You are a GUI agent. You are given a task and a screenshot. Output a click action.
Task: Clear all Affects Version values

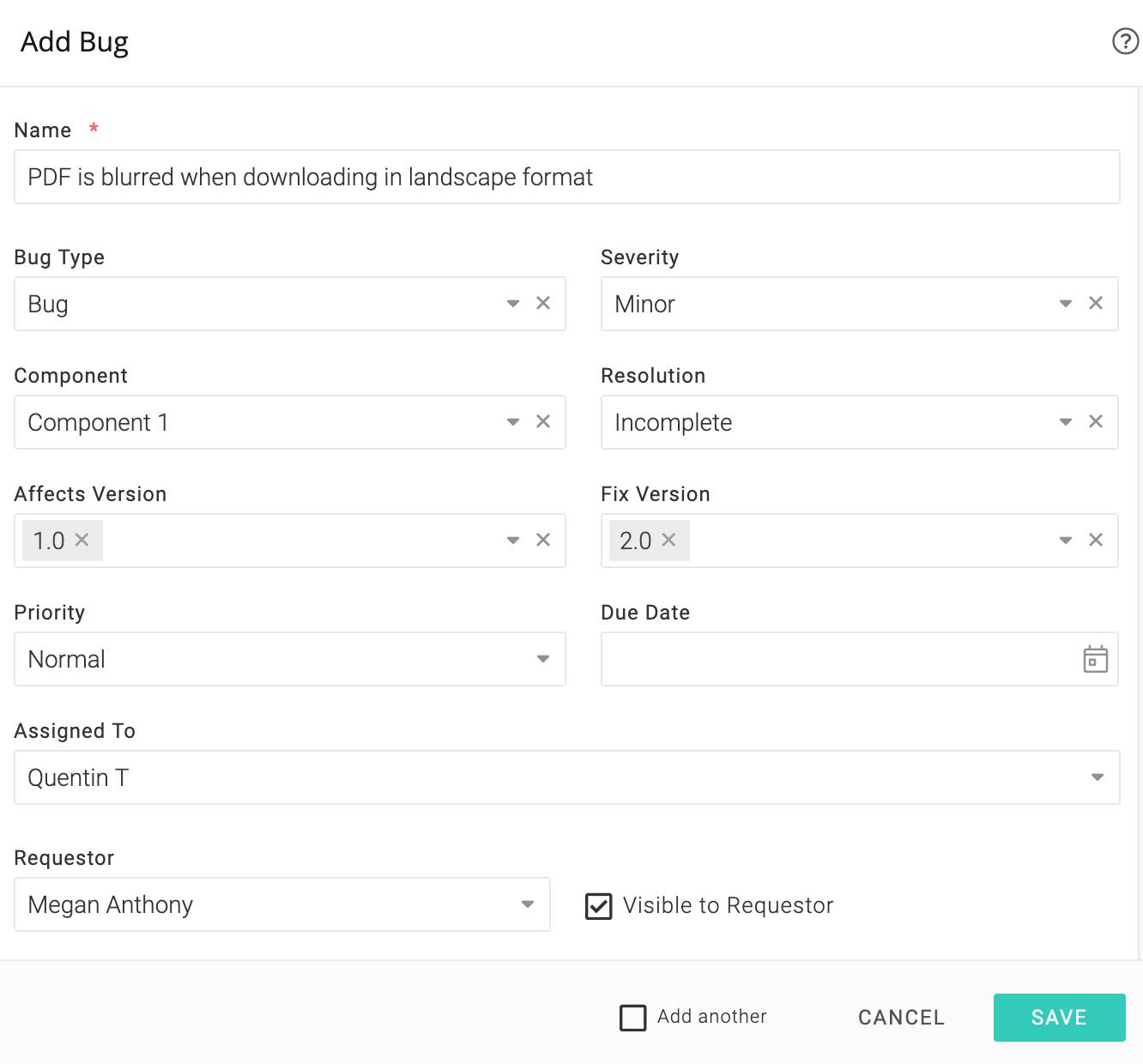tap(543, 540)
